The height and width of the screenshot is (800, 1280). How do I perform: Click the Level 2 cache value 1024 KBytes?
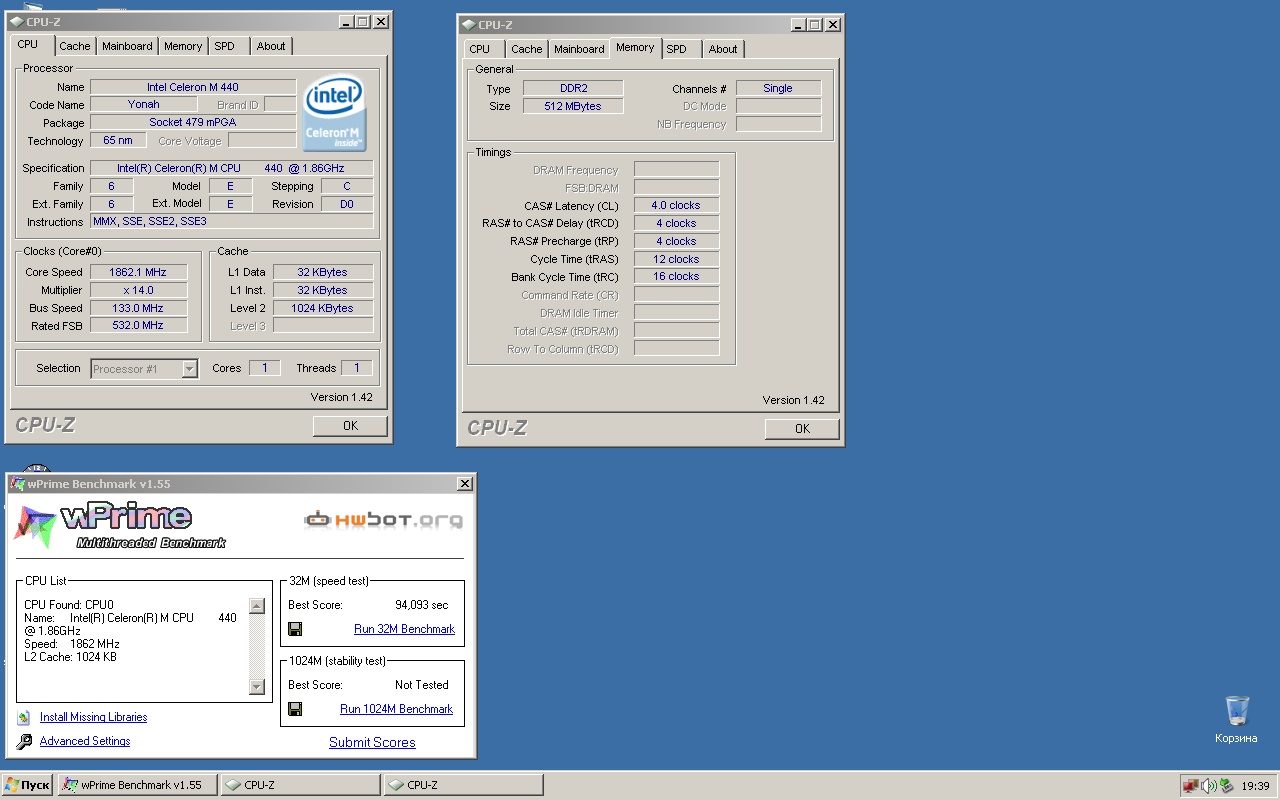click(x=323, y=308)
